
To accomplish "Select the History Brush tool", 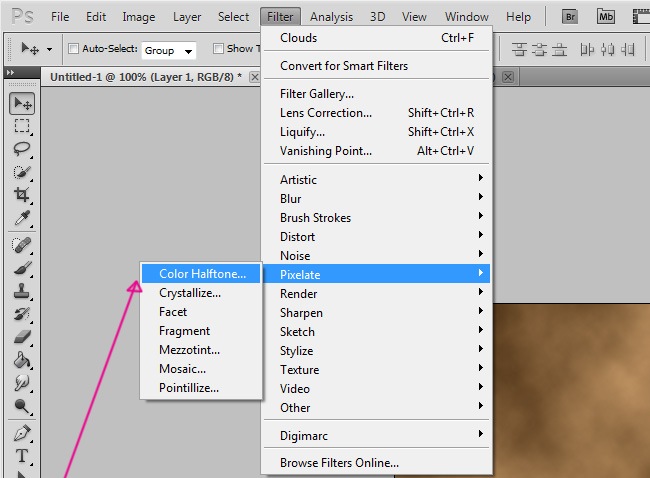I will (22, 314).
